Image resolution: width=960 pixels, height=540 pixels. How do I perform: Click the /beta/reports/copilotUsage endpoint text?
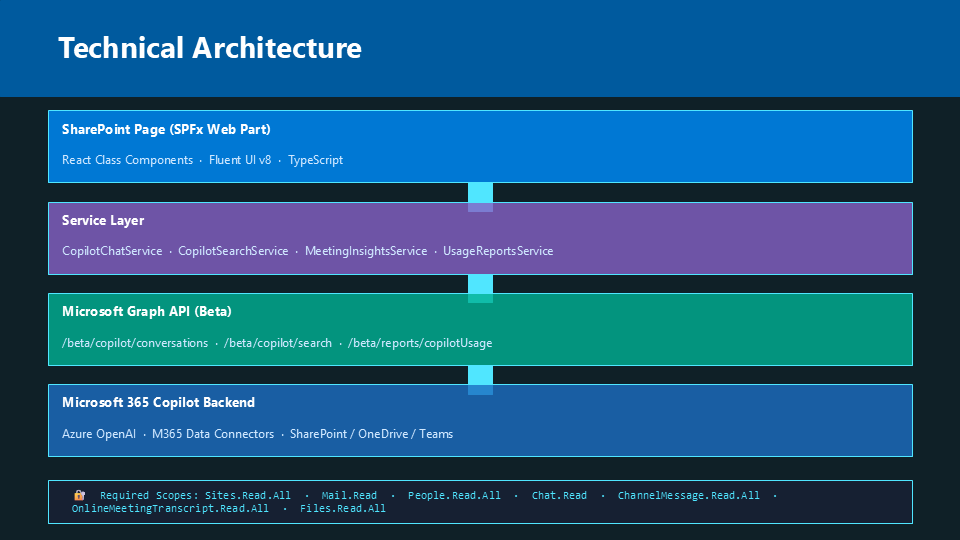tap(420, 343)
